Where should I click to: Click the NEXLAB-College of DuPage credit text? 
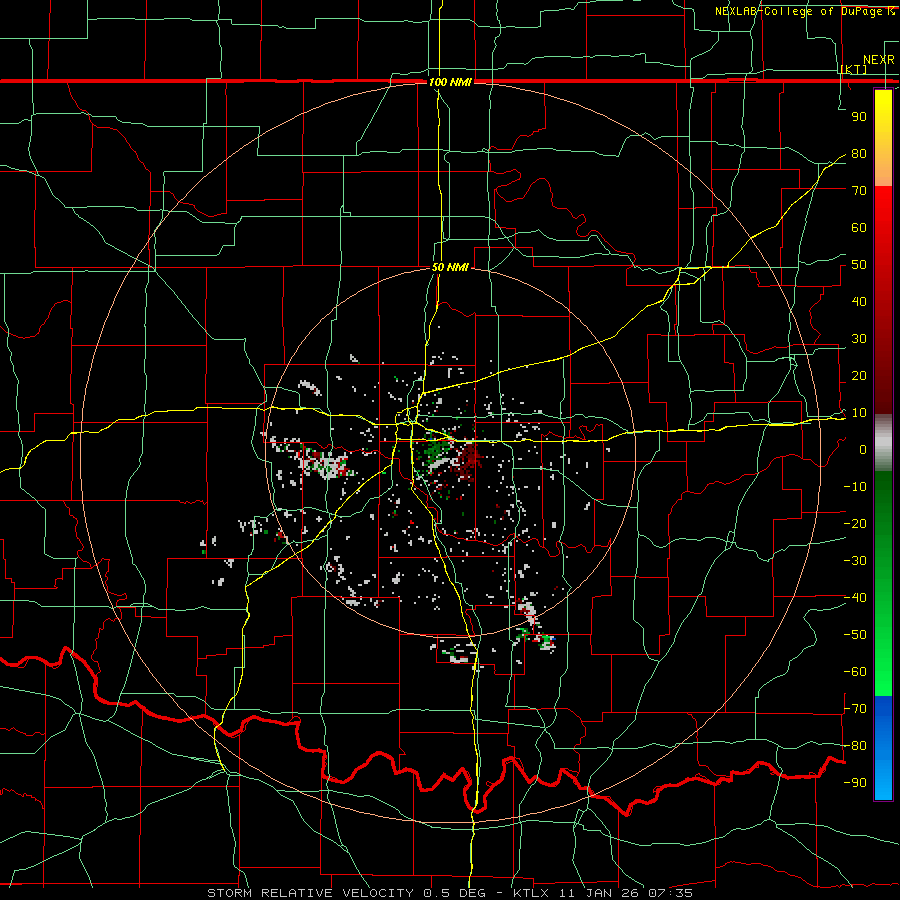(x=804, y=11)
